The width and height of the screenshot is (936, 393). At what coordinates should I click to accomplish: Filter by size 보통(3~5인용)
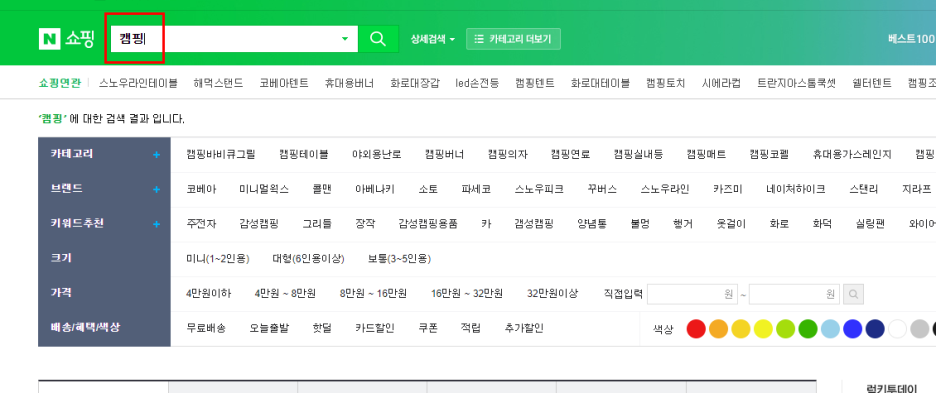point(399,259)
